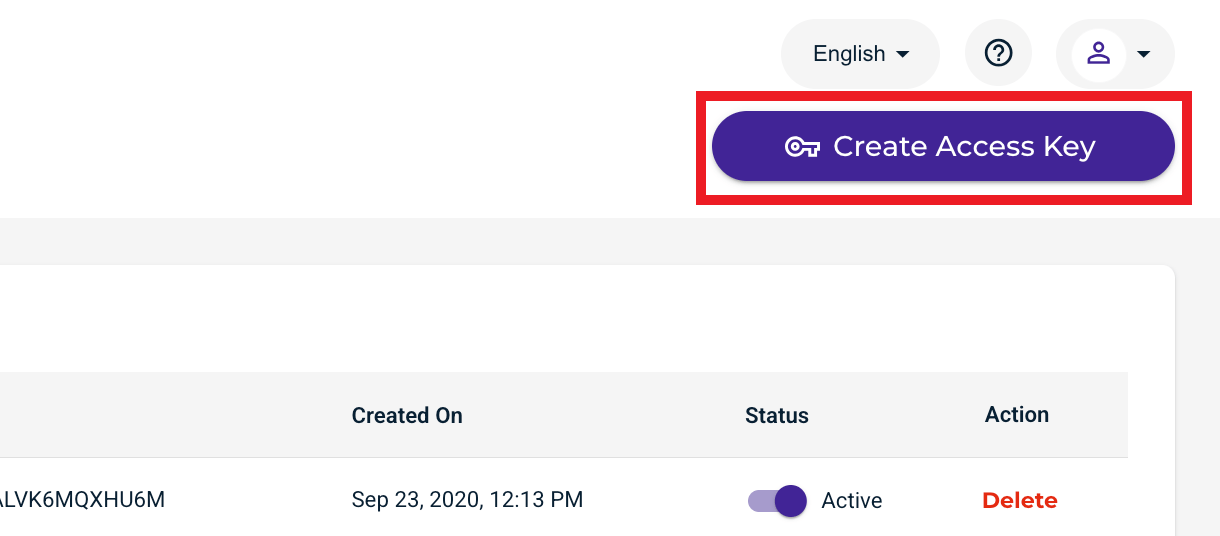The width and height of the screenshot is (1220, 536).
Task: Expand the user account menu arrow
Action: [1144, 54]
